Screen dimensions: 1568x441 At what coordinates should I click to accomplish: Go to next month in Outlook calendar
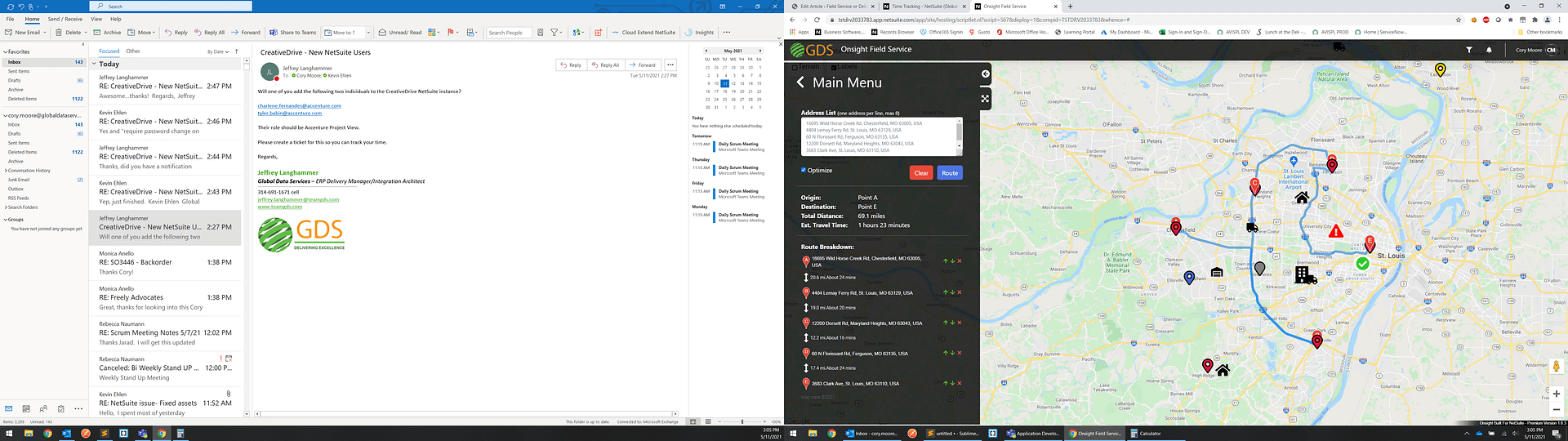click(x=759, y=51)
